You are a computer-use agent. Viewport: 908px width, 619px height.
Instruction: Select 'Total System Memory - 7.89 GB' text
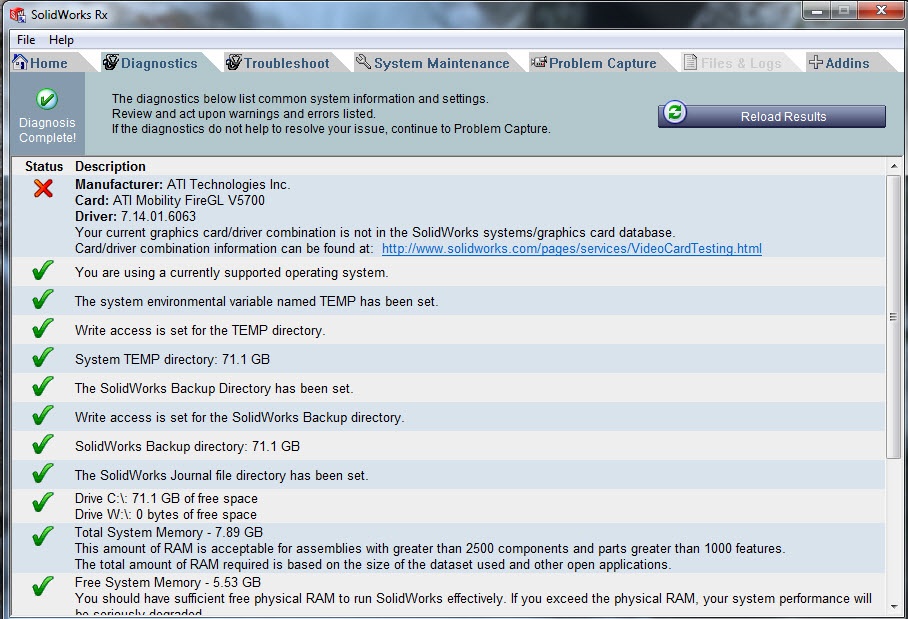(169, 532)
